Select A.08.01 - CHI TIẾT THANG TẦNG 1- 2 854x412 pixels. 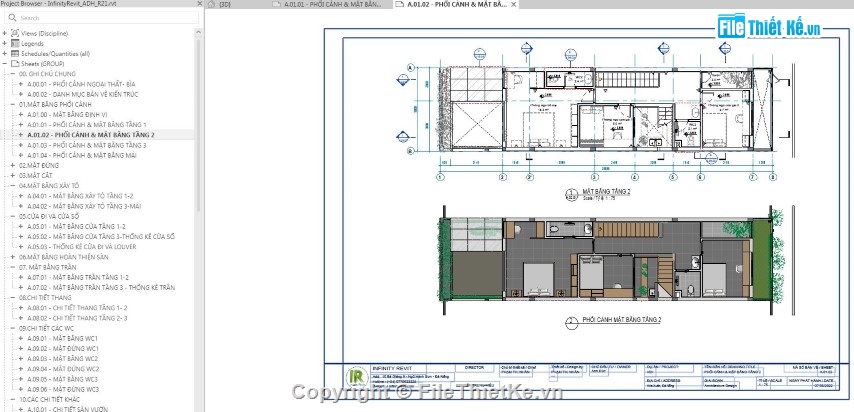[x=77, y=308]
